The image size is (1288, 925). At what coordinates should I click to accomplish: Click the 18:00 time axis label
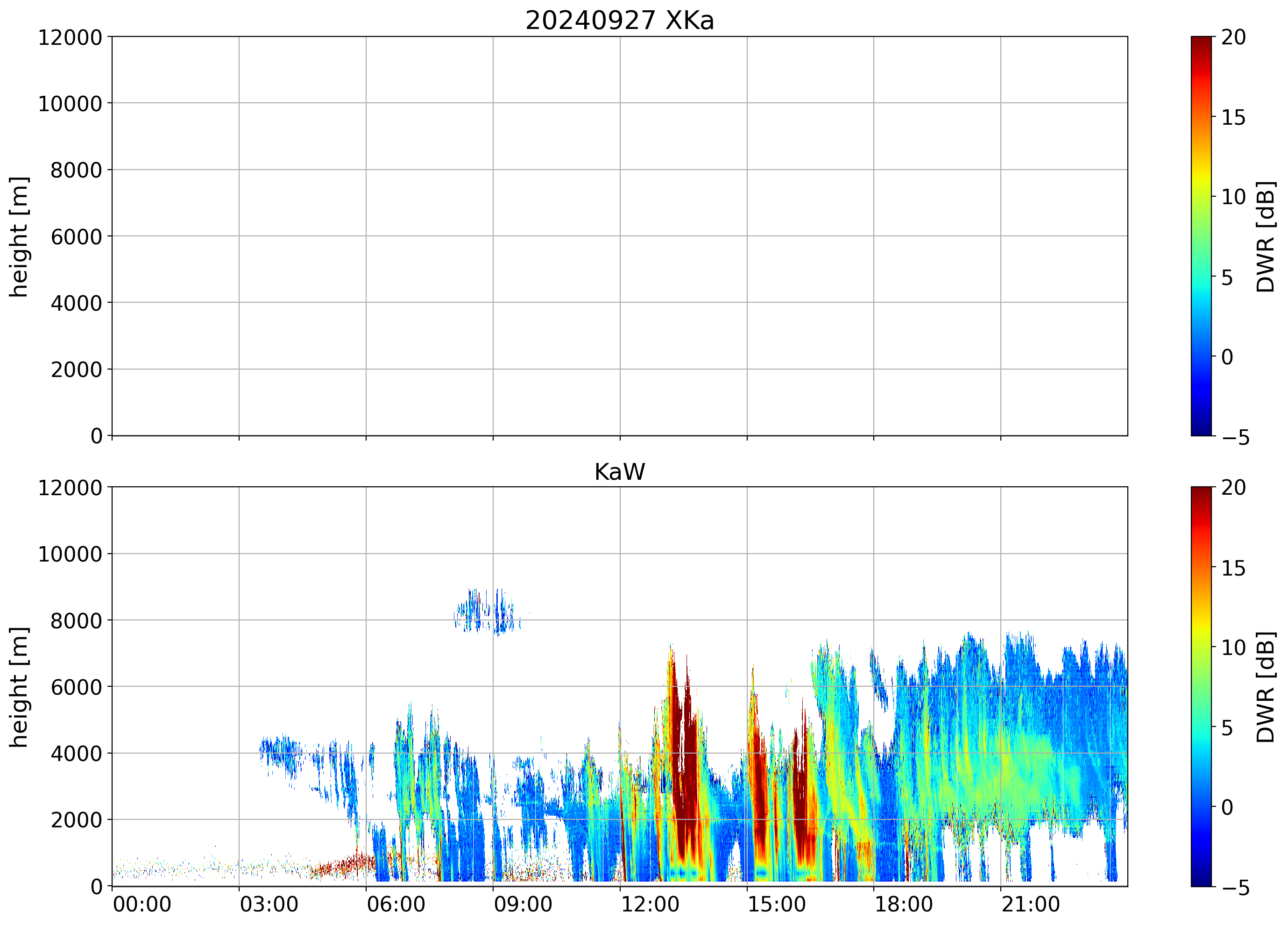pyautogui.click(x=903, y=904)
